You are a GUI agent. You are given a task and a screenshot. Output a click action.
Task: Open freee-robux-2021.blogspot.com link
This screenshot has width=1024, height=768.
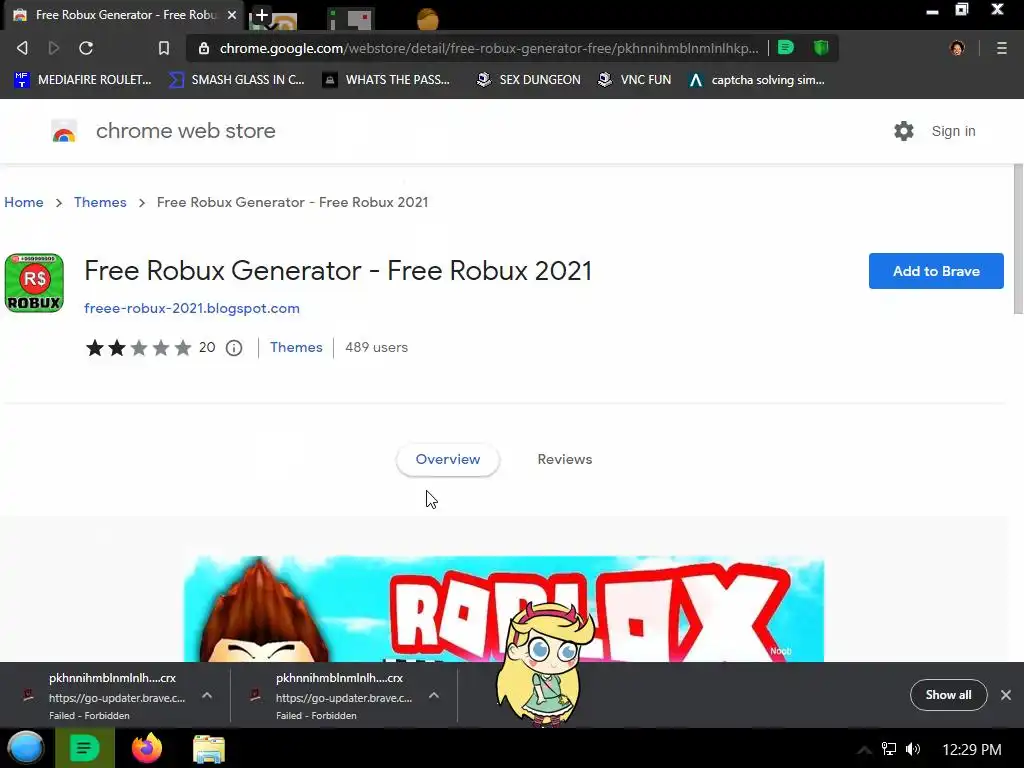point(191,308)
